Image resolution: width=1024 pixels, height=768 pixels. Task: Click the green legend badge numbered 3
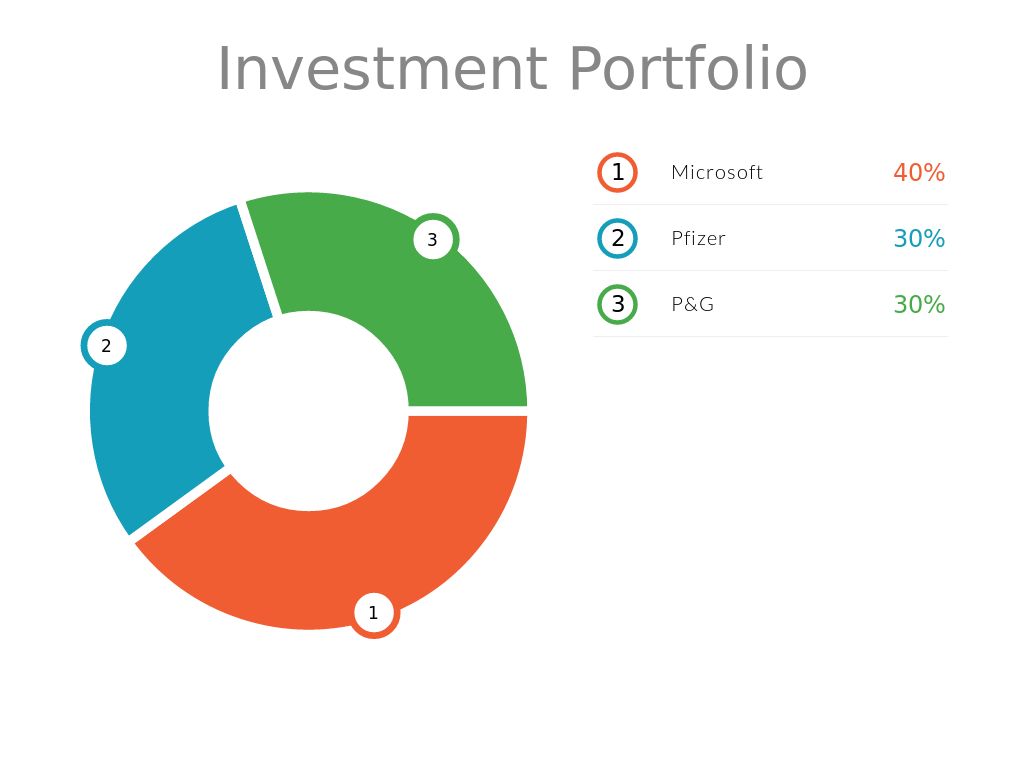click(x=617, y=304)
